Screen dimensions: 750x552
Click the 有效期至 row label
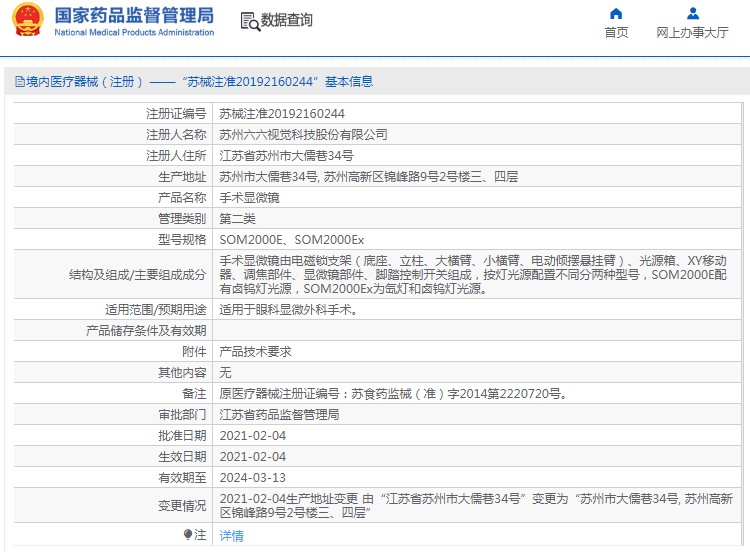[x=182, y=478]
